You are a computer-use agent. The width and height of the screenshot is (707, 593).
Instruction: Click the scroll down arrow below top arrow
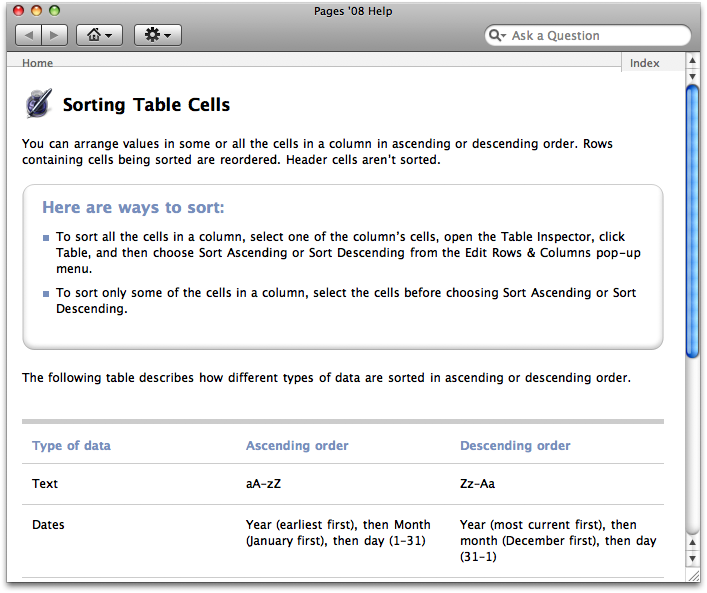(693, 77)
